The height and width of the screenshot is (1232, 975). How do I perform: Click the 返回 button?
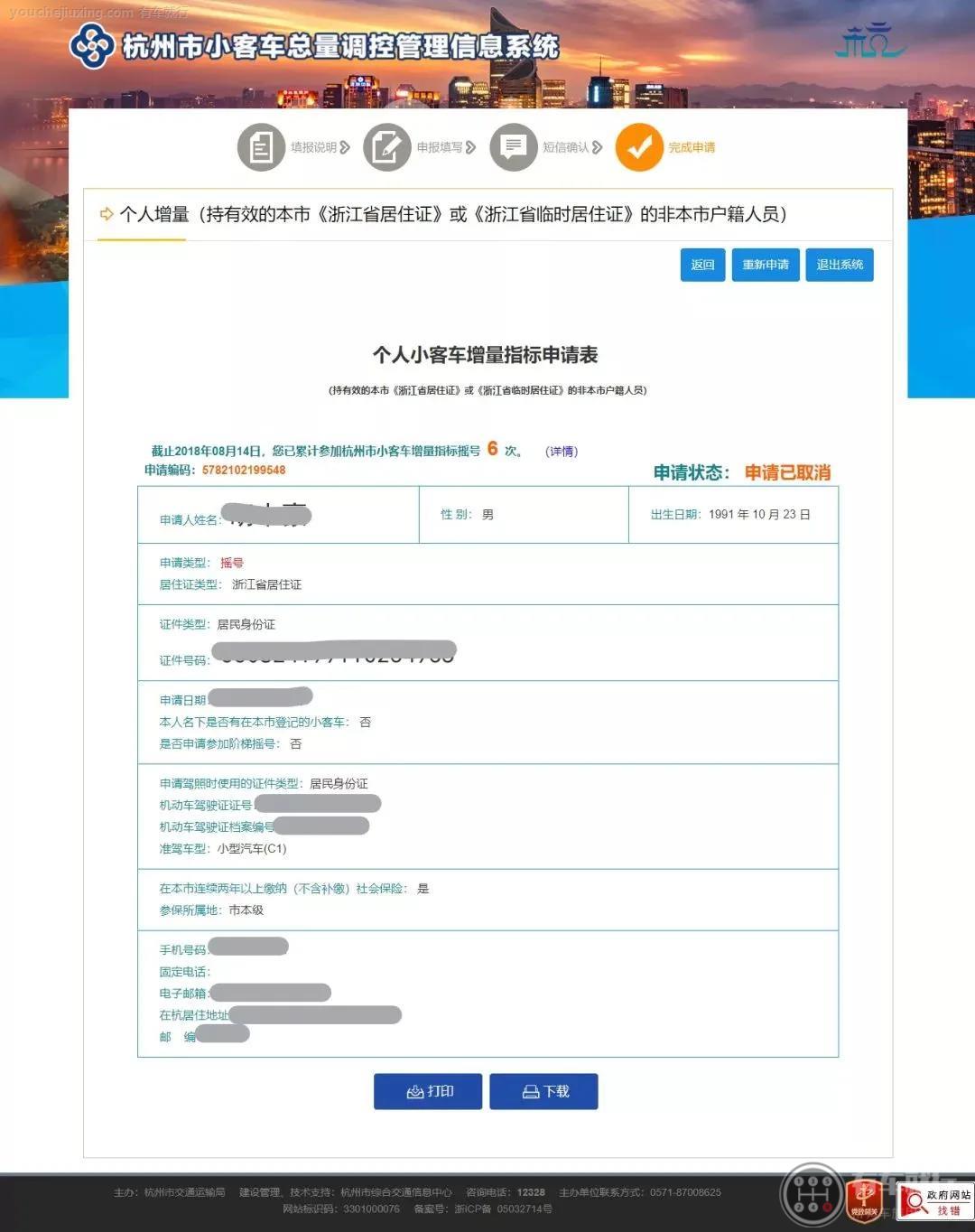tap(702, 265)
